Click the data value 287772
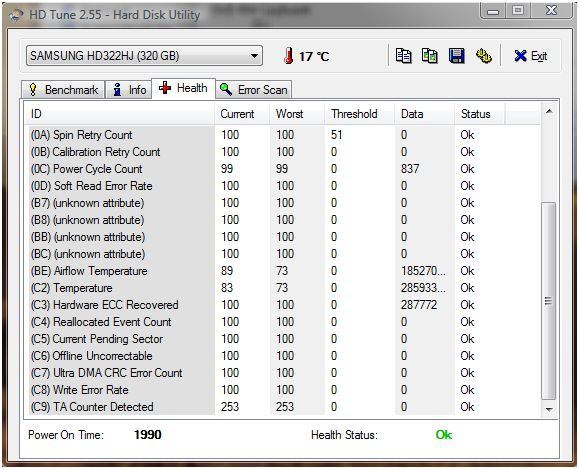The image size is (579, 469). (x=419, y=305)
